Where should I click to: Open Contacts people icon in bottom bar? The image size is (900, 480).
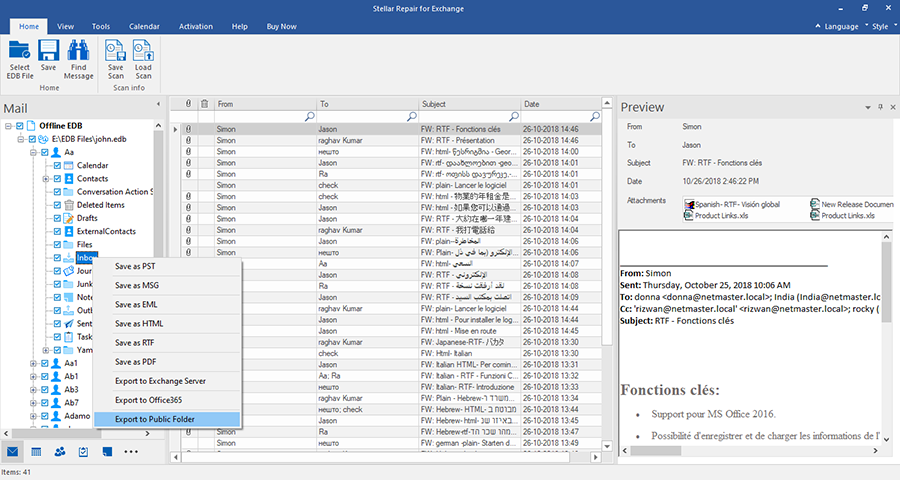pos(60,452)
